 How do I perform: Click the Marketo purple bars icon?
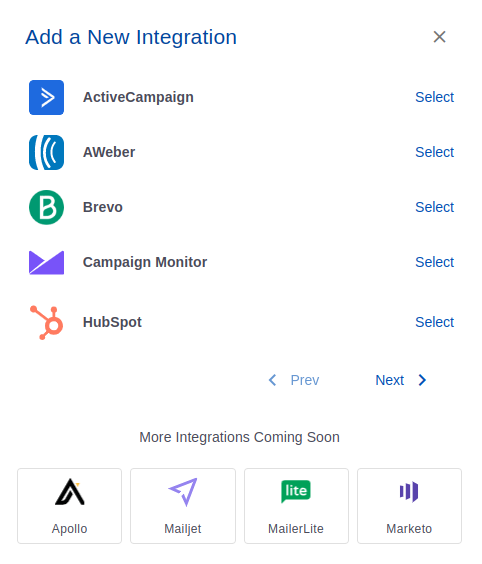[409, 491]
